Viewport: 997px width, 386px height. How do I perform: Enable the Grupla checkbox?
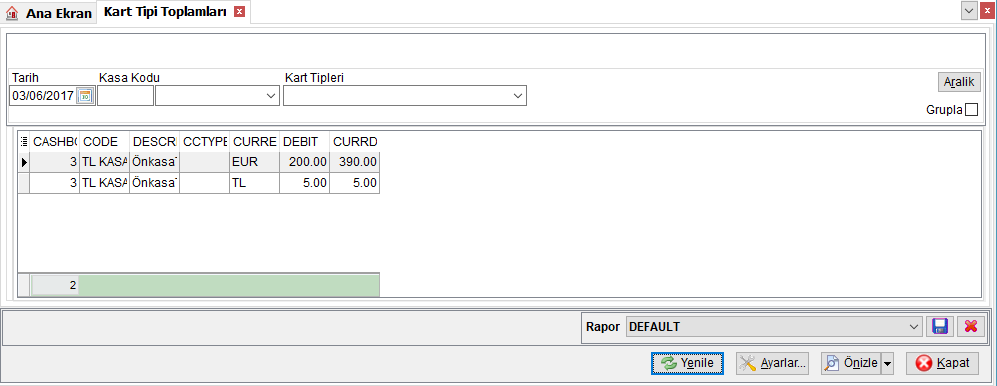pos(971,109)
